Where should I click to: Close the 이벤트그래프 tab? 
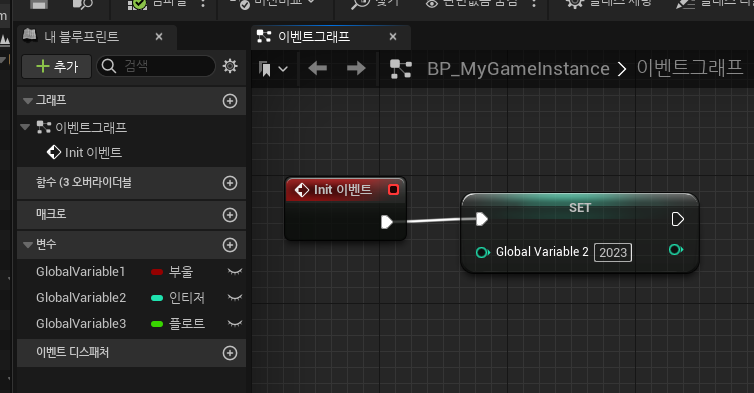pos(393,37)
